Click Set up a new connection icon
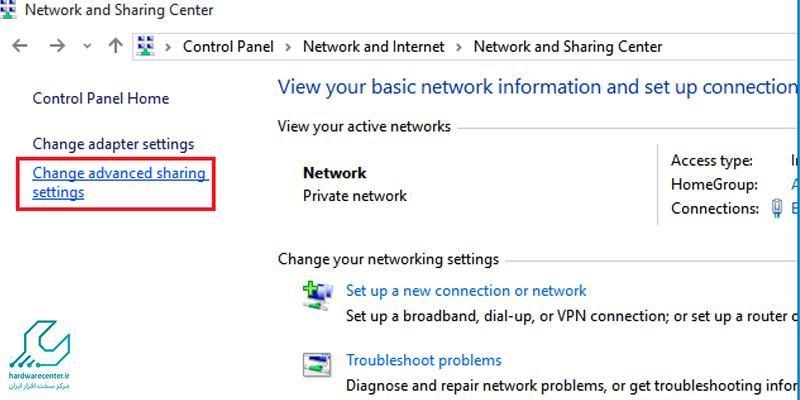 click(x=317, y=296)
